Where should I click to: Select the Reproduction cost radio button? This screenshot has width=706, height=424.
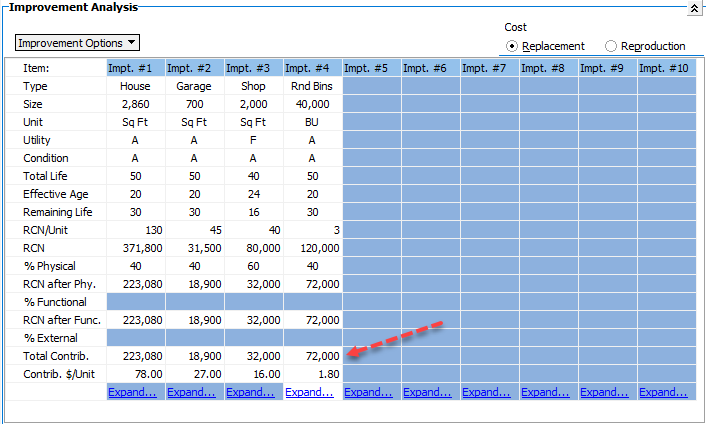[611, 46]
